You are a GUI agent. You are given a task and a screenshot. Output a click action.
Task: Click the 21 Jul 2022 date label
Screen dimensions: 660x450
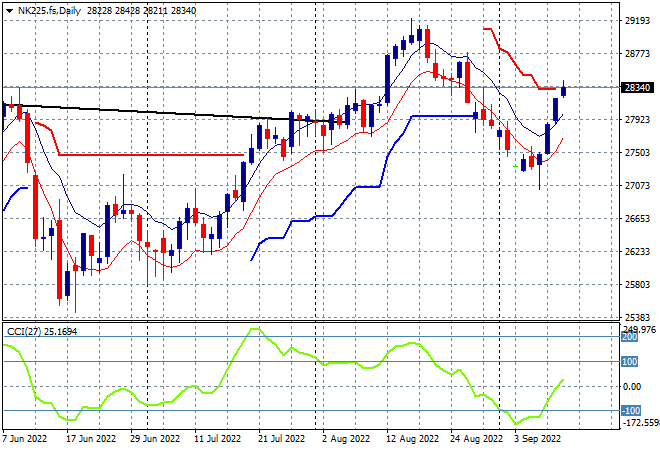(281, 439)
